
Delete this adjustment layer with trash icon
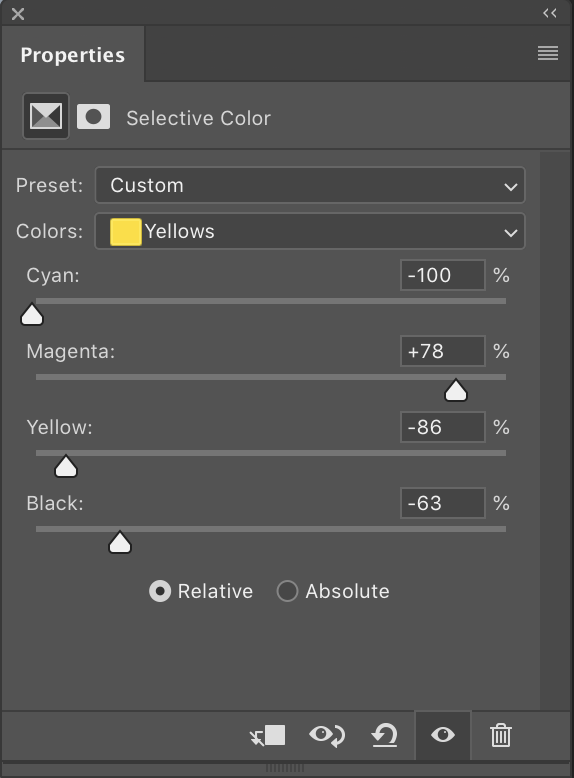pos(501,735)
